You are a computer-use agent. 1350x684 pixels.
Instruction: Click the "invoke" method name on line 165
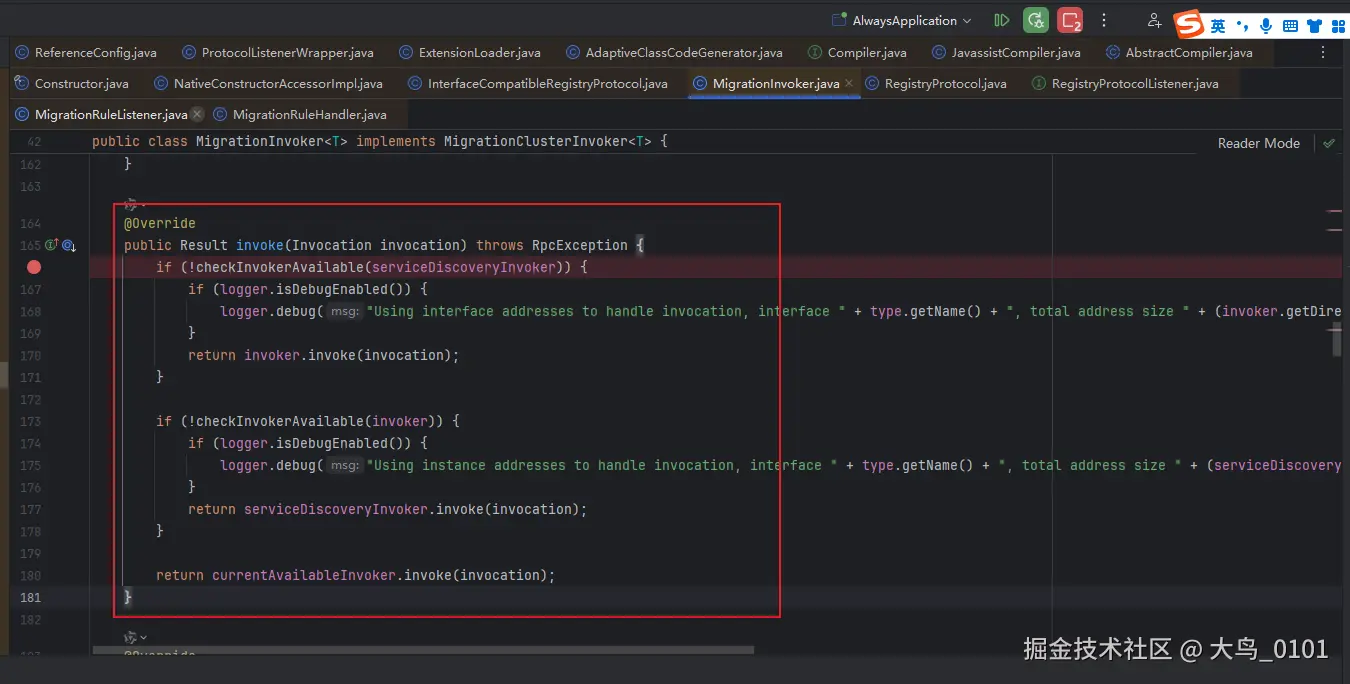[x=259, y=245]
